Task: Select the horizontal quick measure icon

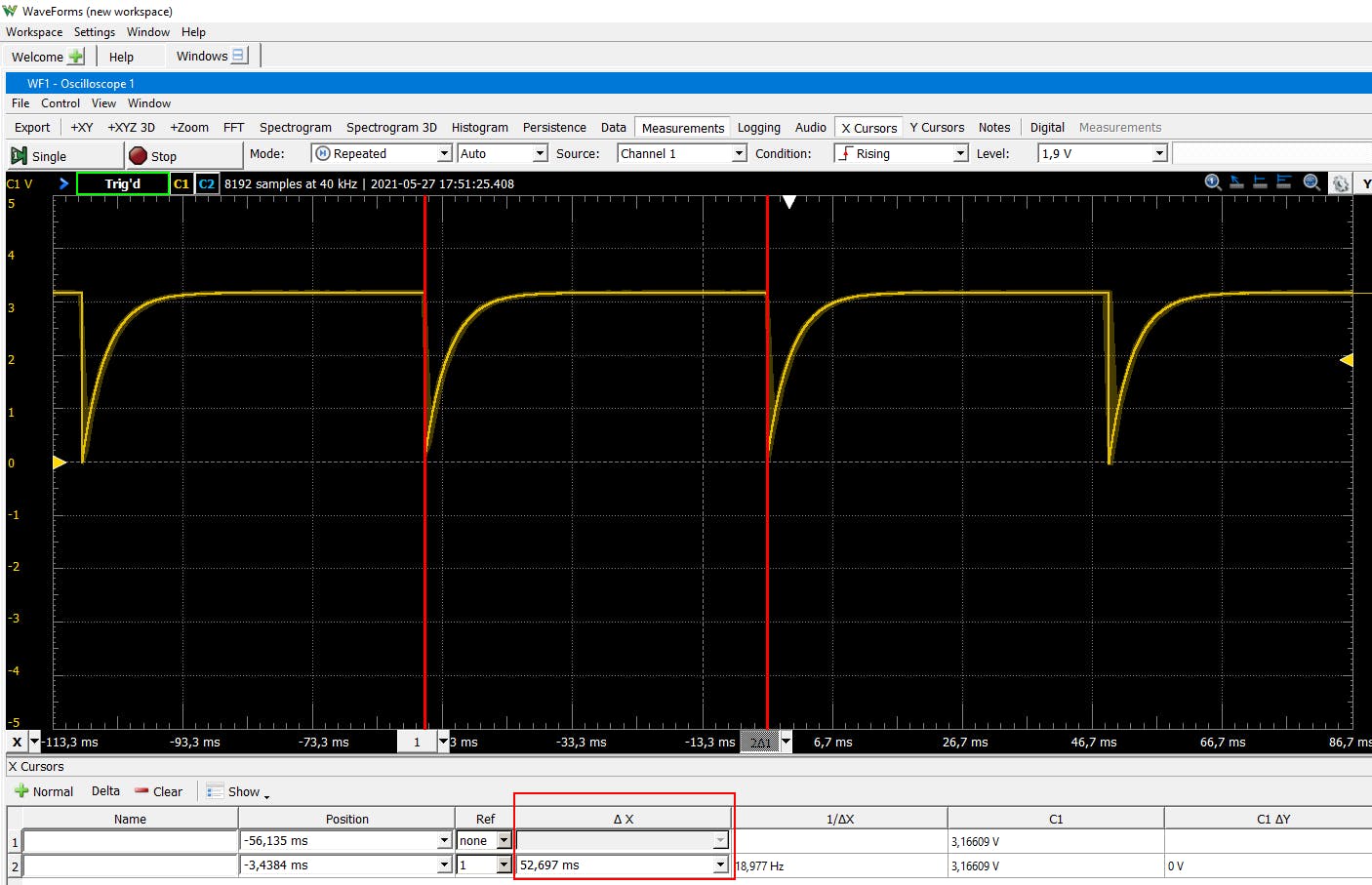Action: tap(1260, 182)
